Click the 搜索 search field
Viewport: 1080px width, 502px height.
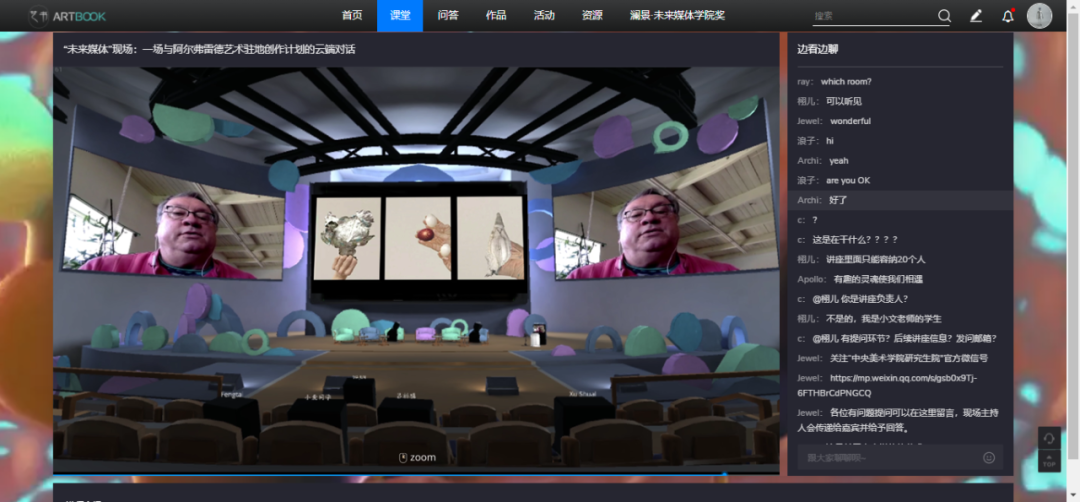(873, 16)
